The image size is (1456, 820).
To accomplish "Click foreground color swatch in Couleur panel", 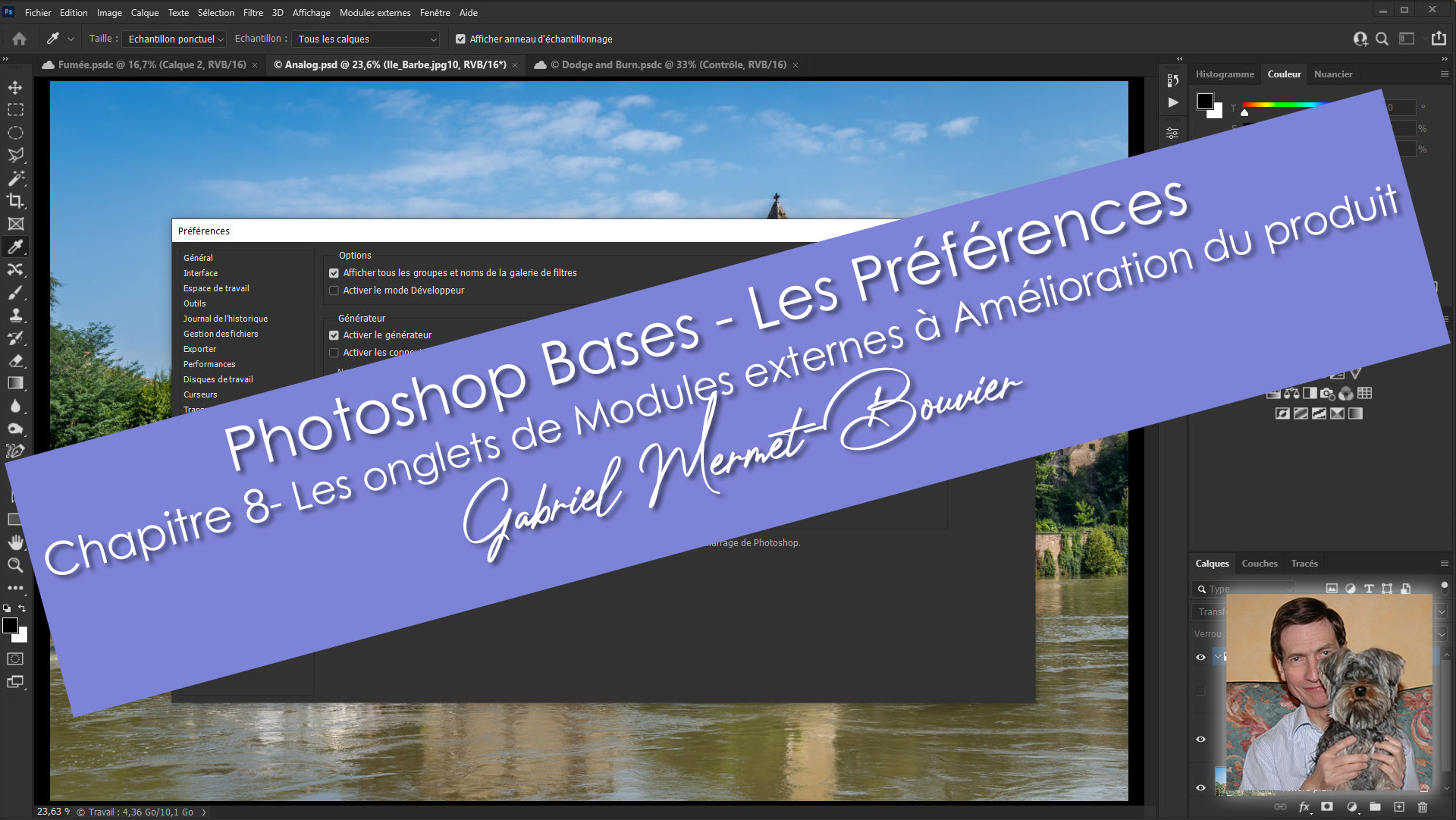I will [1205, 101].
